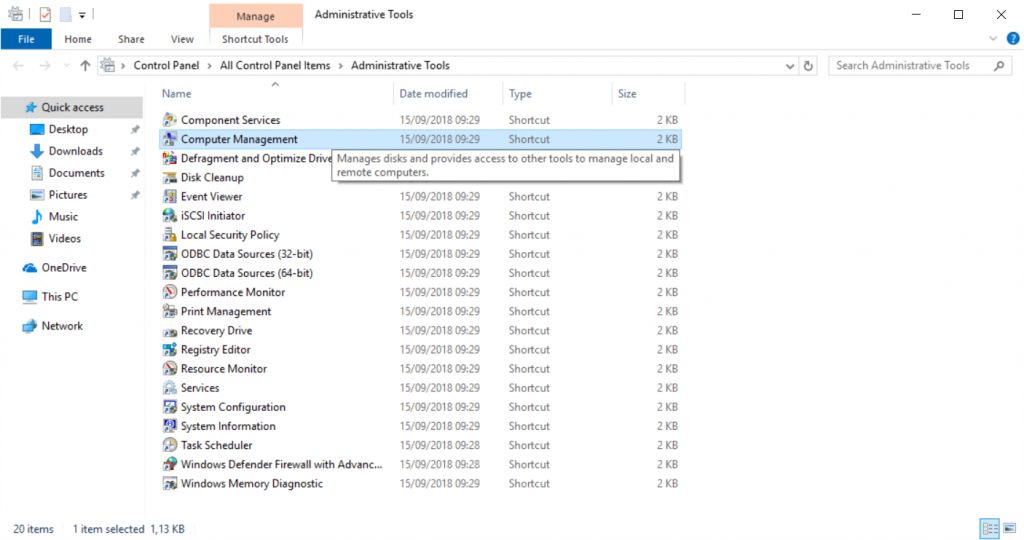1024x540 pixels.
Task: Click the Manage contextual tab
Action: pos(255,16)
